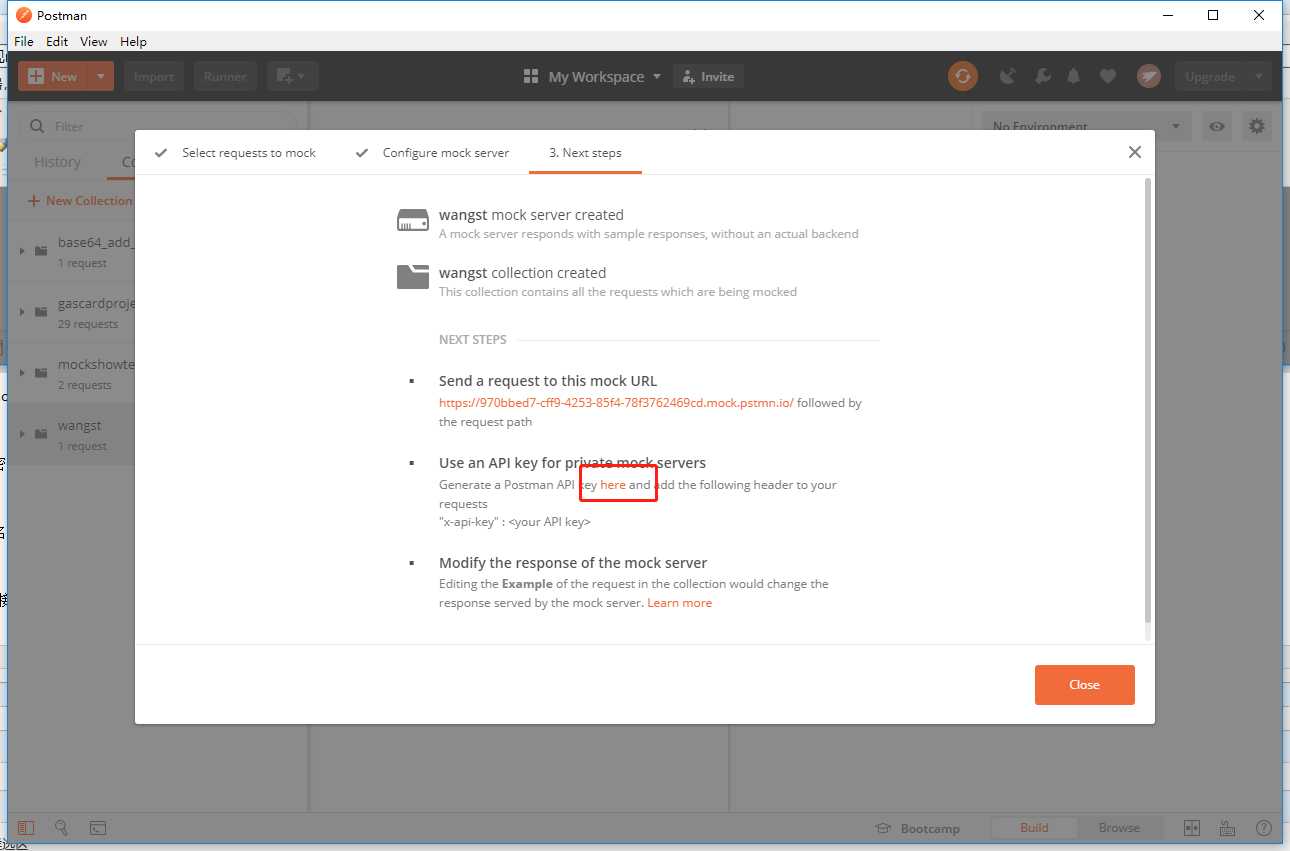Viewport: 1290px width, 851px height.
Task: Open the Runner
Action: [x=225, y=76]
